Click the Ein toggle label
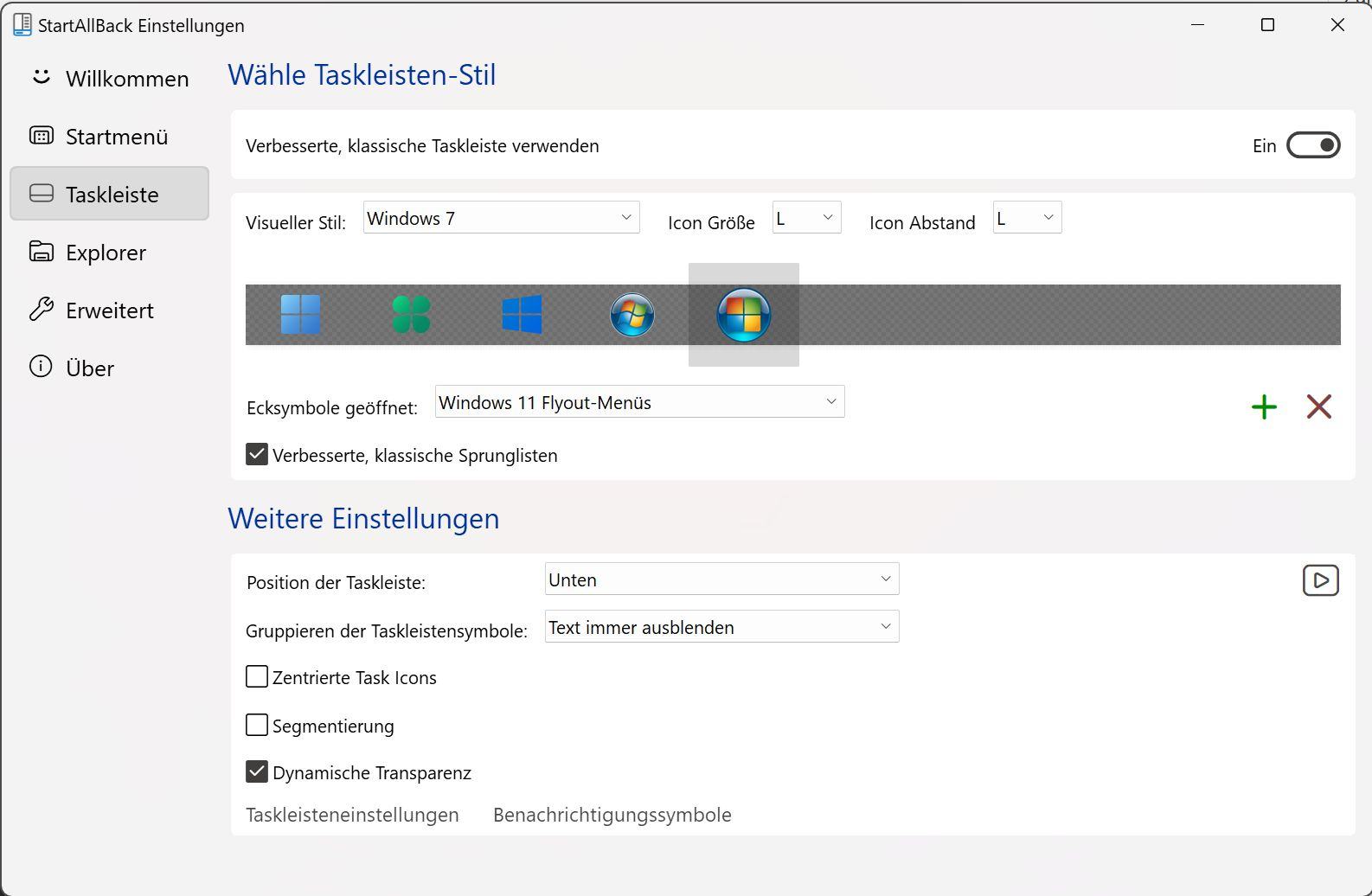Image resolution: width=1372 pixels, height=896 pixels. 1264,145
